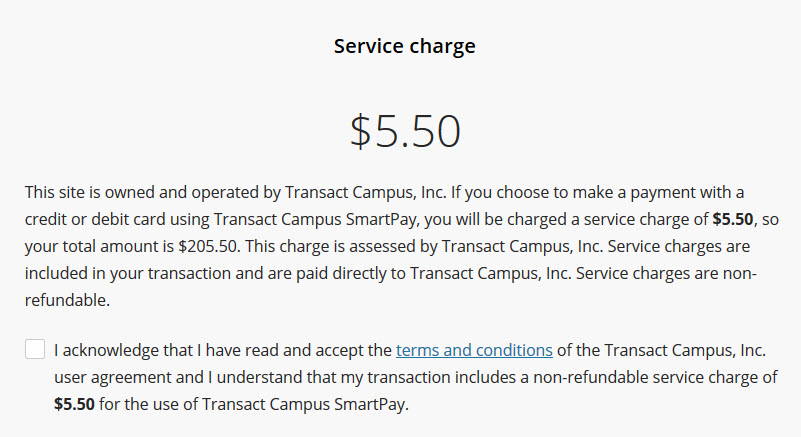Viewport: 801px width, 437px height.
Task: Click bold $5.50 in the first paragraph
Action: click(x=733, y=219)
